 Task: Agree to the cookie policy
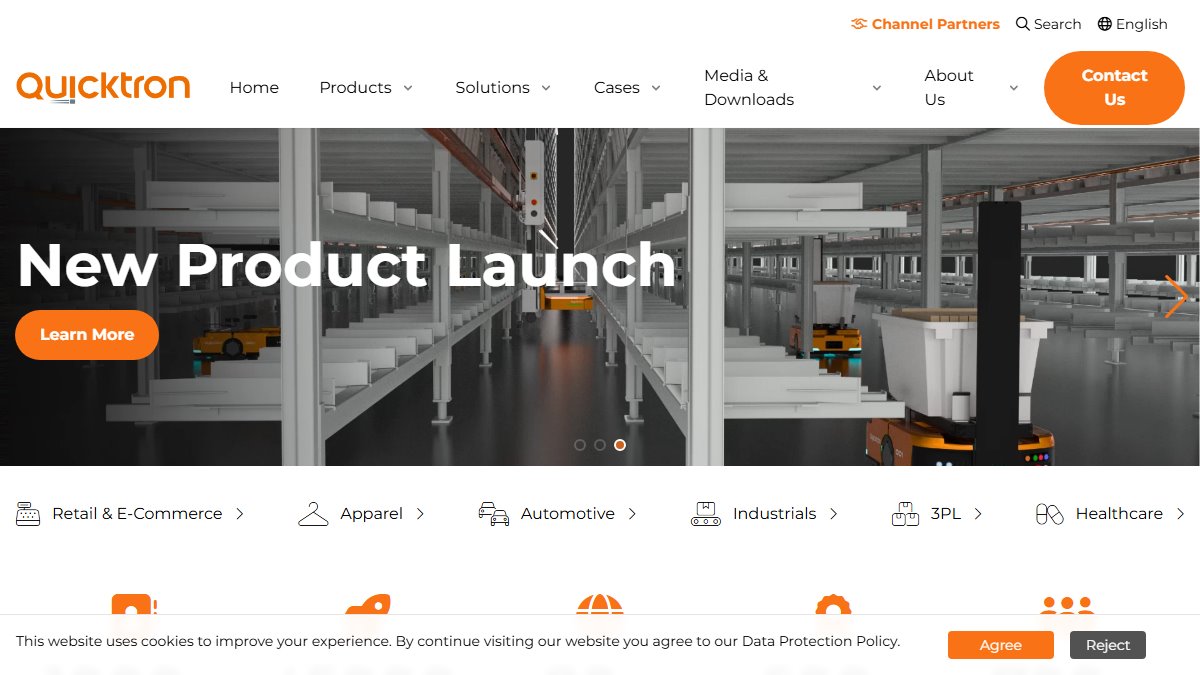point(1000,645)
